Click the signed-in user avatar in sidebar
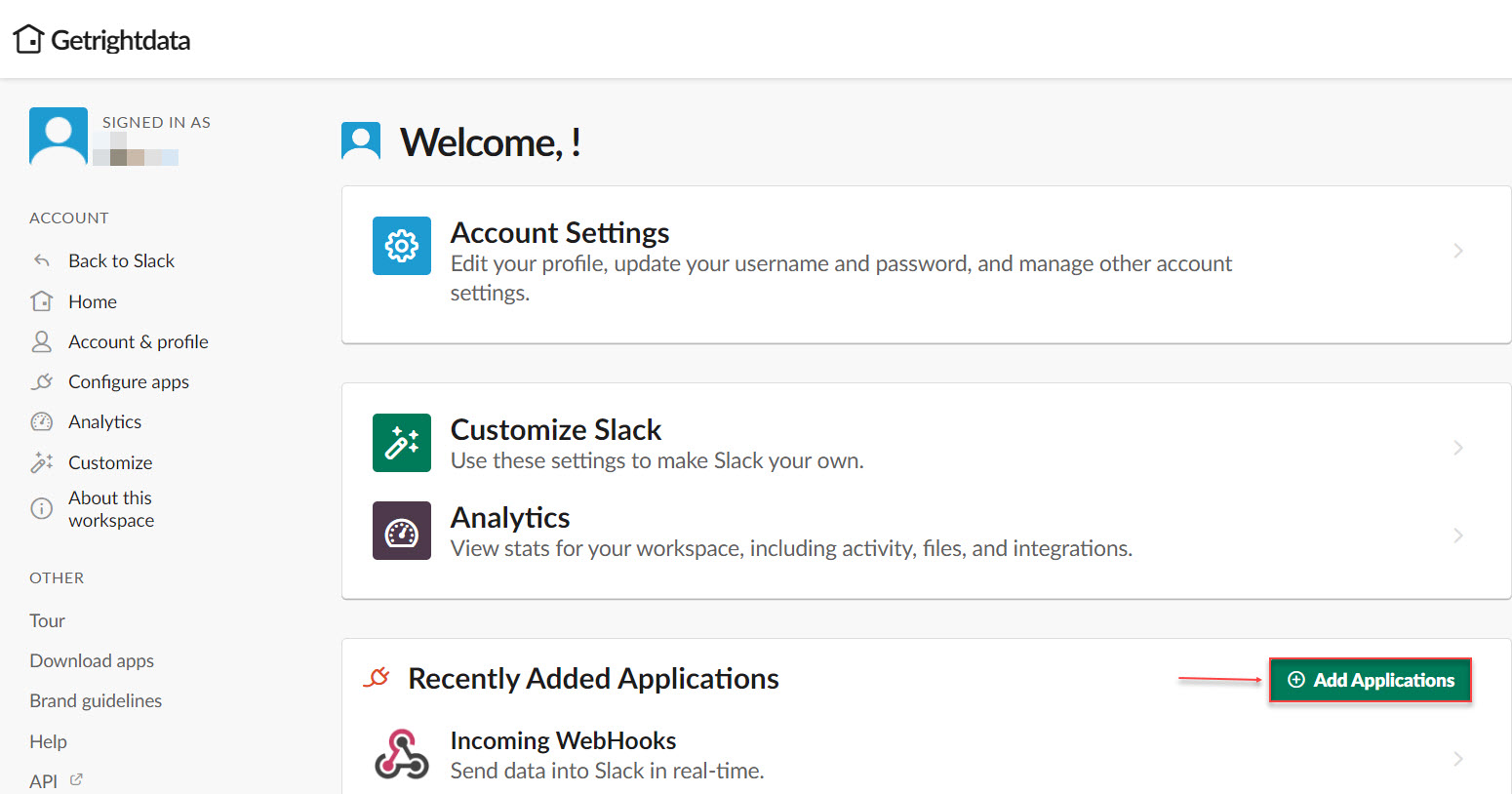Image resolution: width=1512 pixels, height=794 pixels. pos(59,137)
